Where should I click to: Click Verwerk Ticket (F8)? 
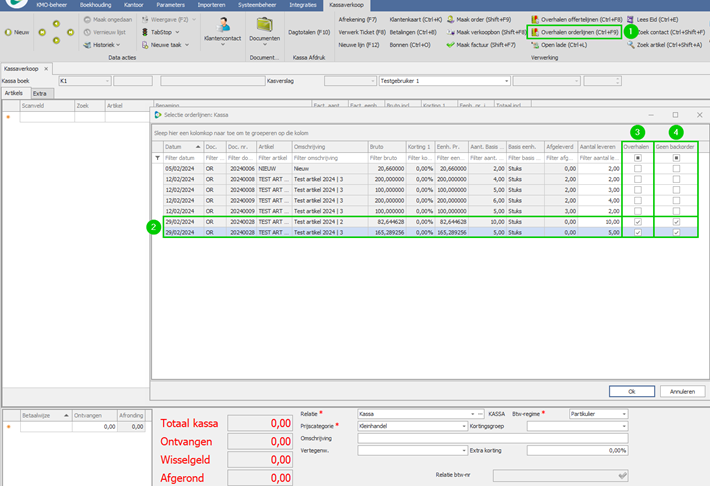coord(362,33)
